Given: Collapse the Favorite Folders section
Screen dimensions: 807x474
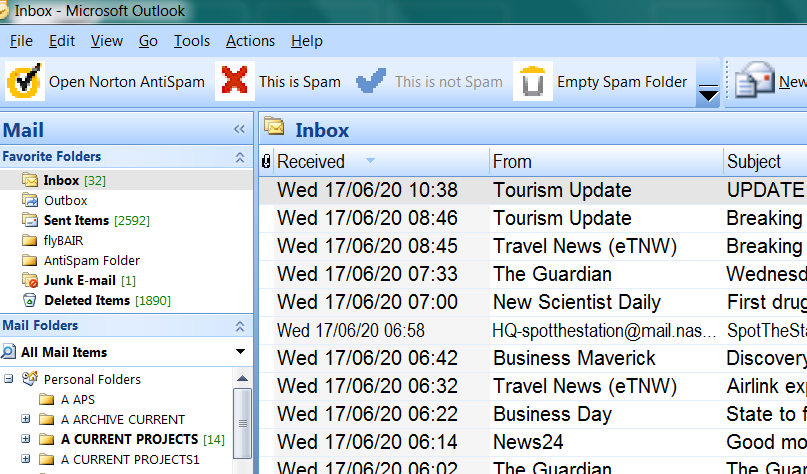Looking at the screenshot, I should point(240,157).
